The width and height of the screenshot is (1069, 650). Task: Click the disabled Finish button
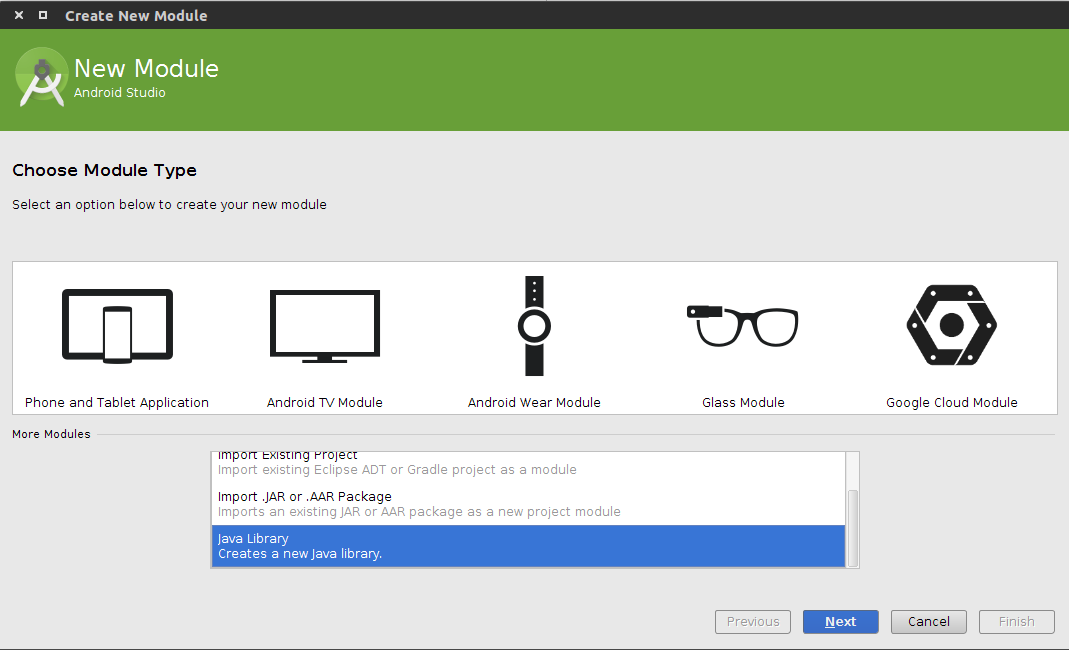1017,621
